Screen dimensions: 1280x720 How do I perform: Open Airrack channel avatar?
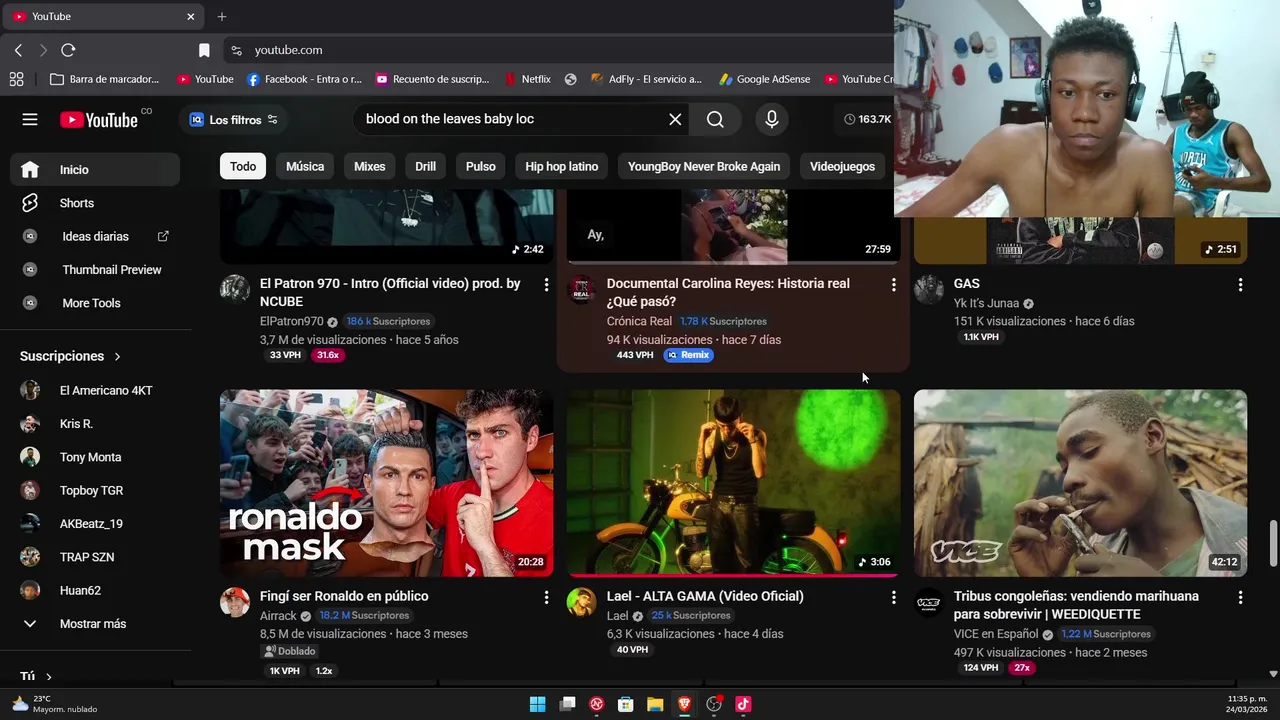235,602
